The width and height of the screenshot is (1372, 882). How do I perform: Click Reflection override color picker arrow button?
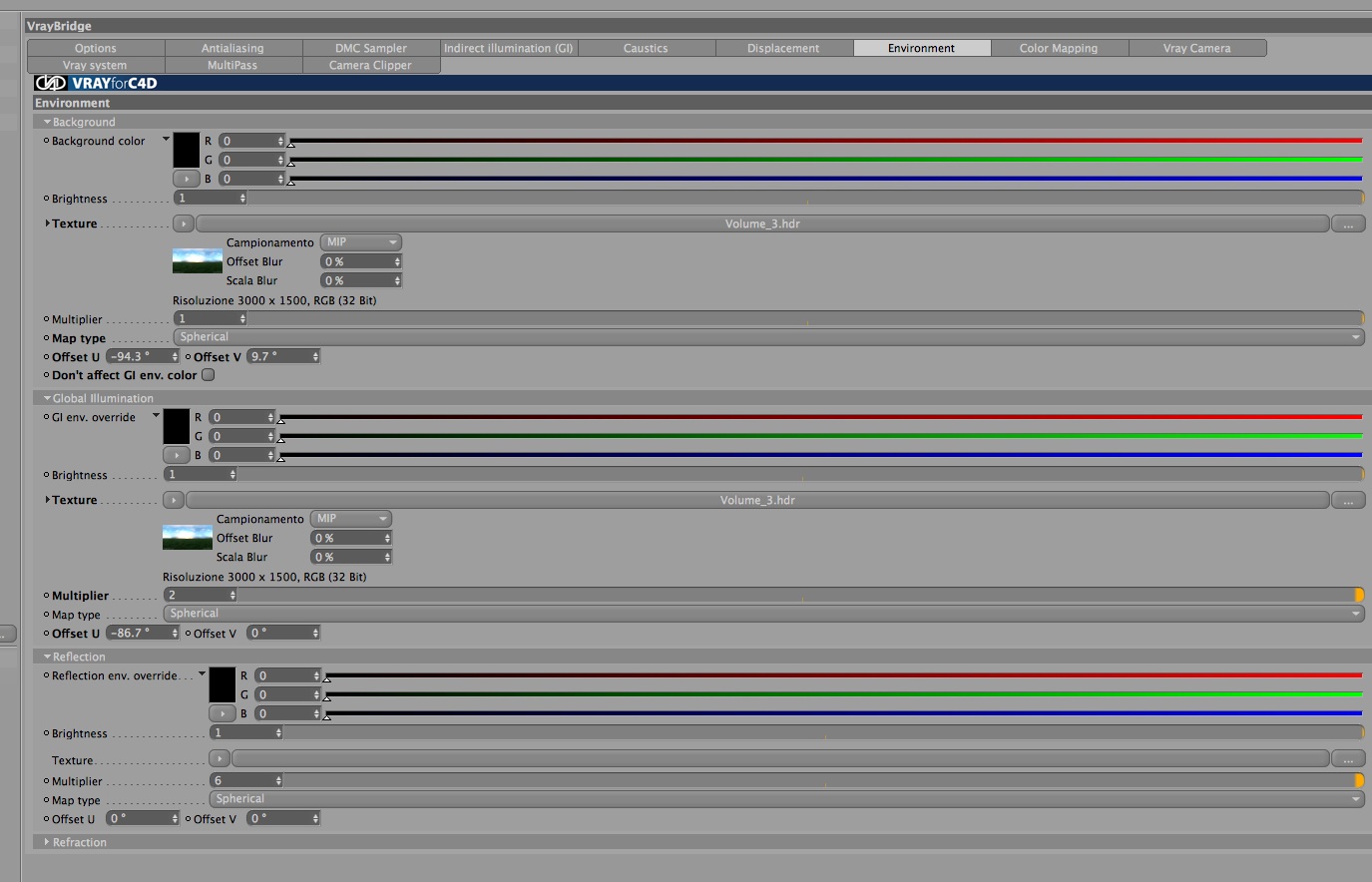pyautogui.click(x=223, y=713)
